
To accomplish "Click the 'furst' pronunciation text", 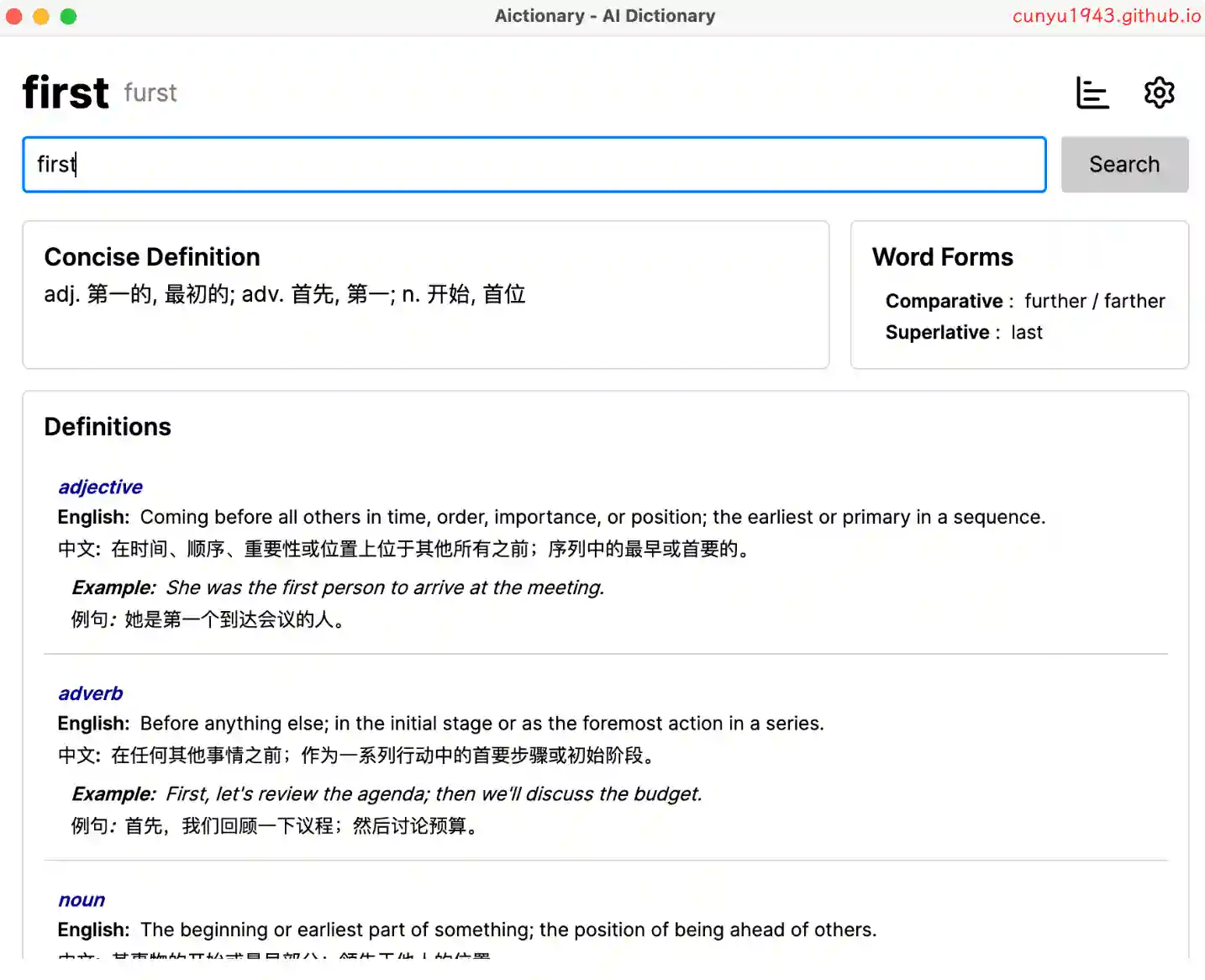I will (150, 92).
